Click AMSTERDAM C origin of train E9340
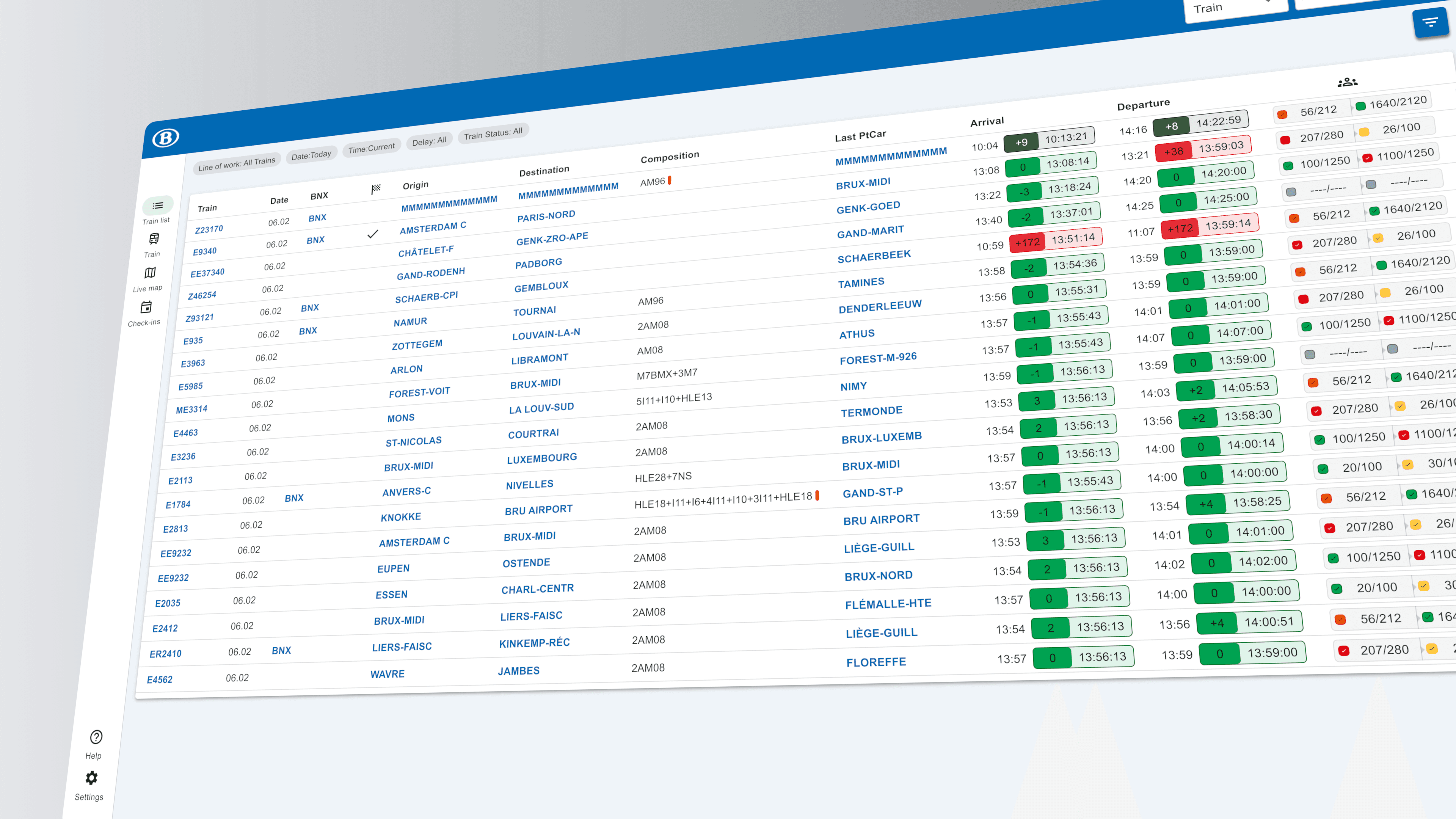The image size is (1456, 819). click(432, 227)
